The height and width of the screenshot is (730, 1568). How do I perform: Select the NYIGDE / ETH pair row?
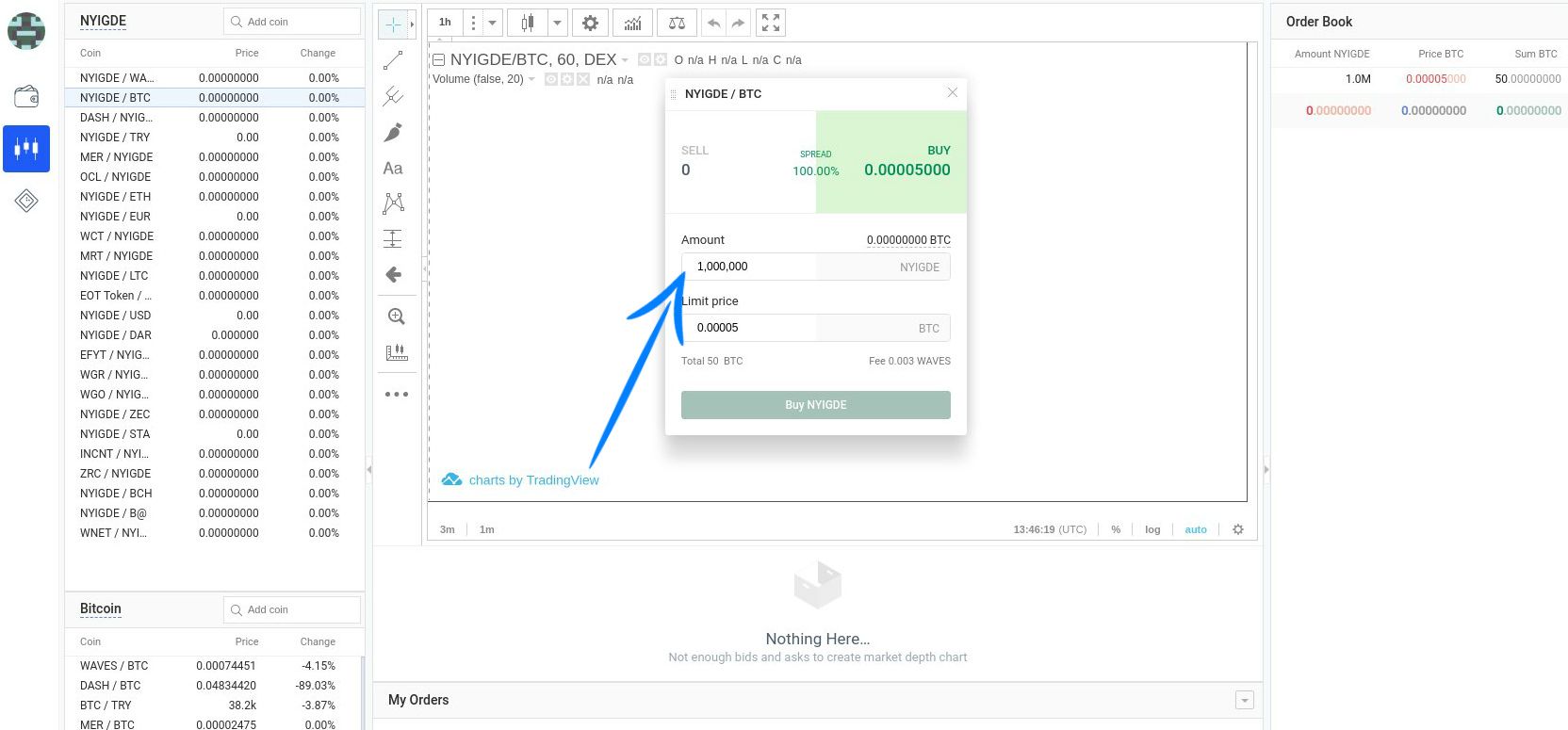pyautogui.click(x=215, y=197)
